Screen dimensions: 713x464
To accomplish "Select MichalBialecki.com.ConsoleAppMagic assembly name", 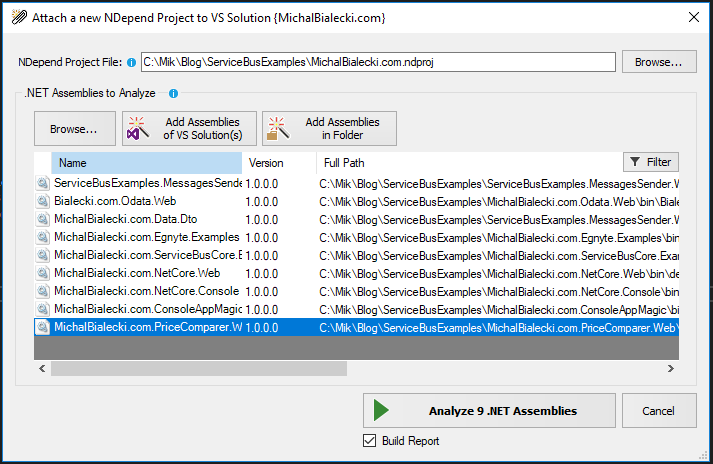I will (x=148, y=309).
